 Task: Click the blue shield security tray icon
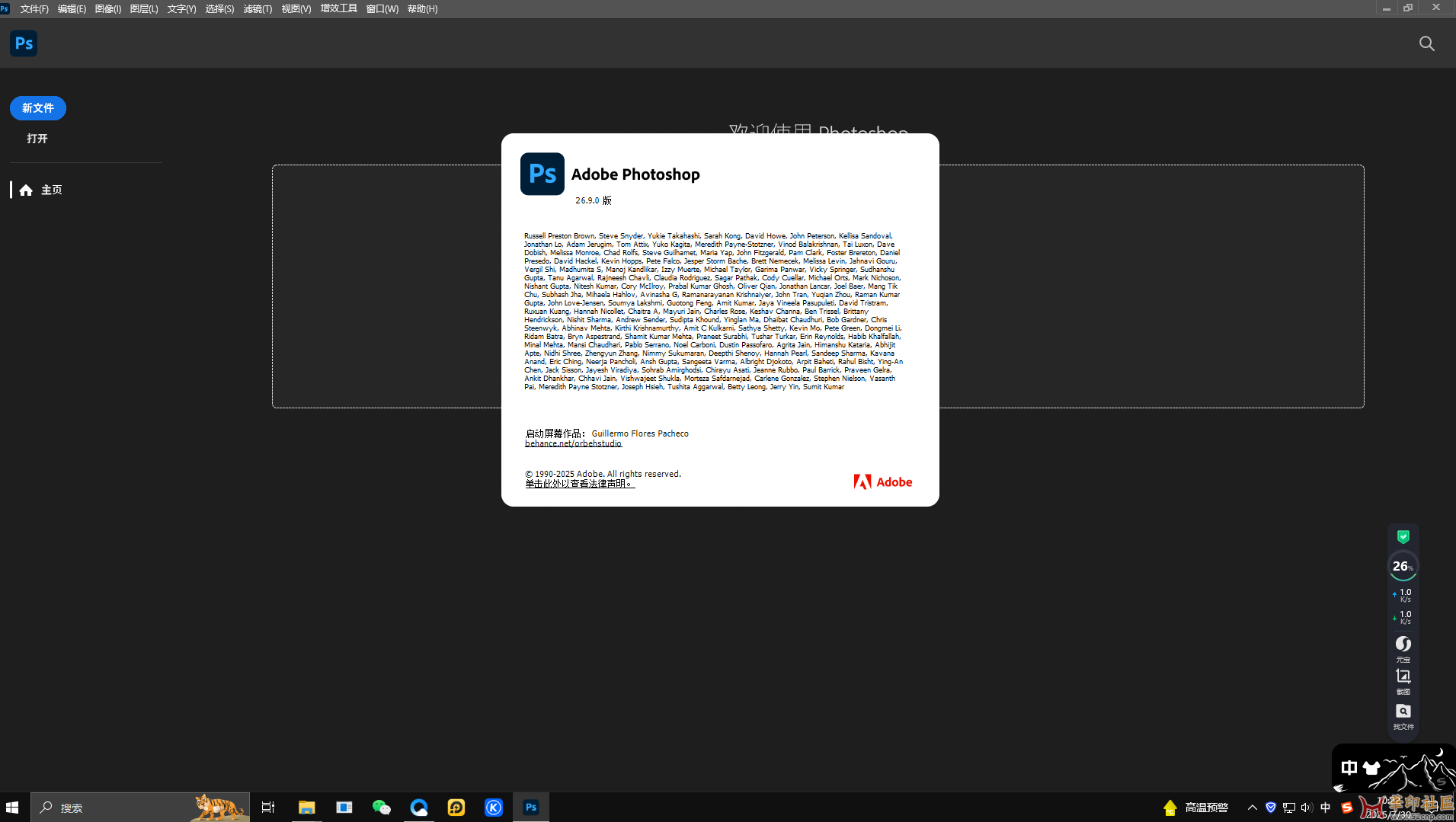(1271, 808)
